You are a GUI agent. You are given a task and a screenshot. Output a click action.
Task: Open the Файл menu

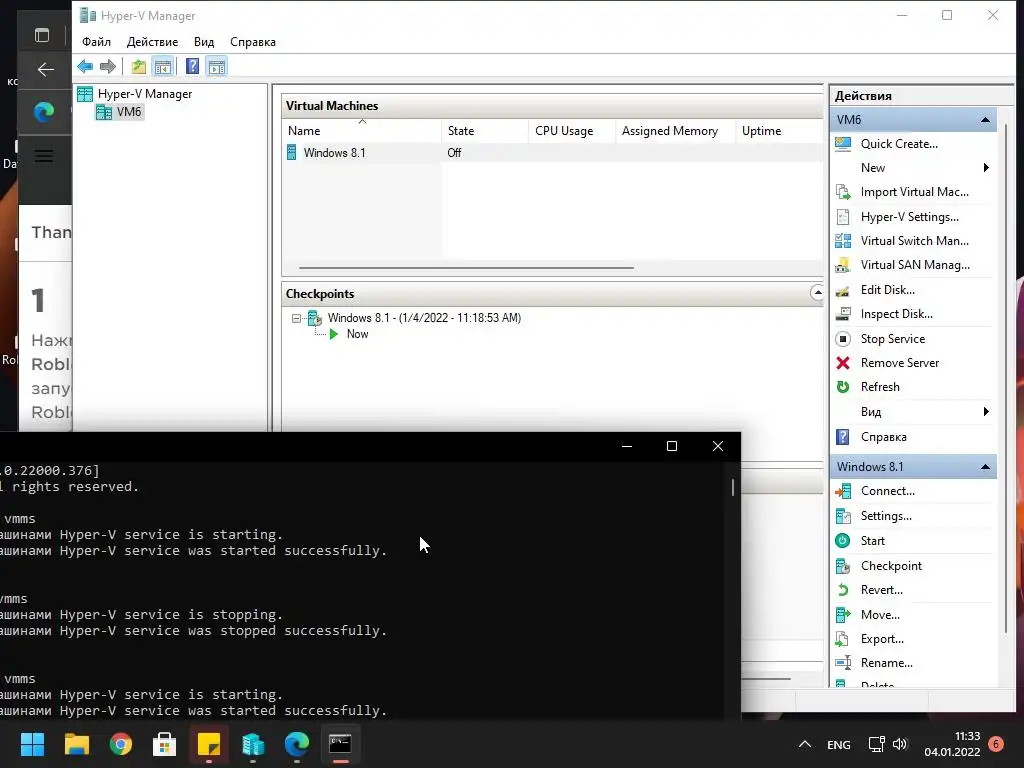coord(96,42)
